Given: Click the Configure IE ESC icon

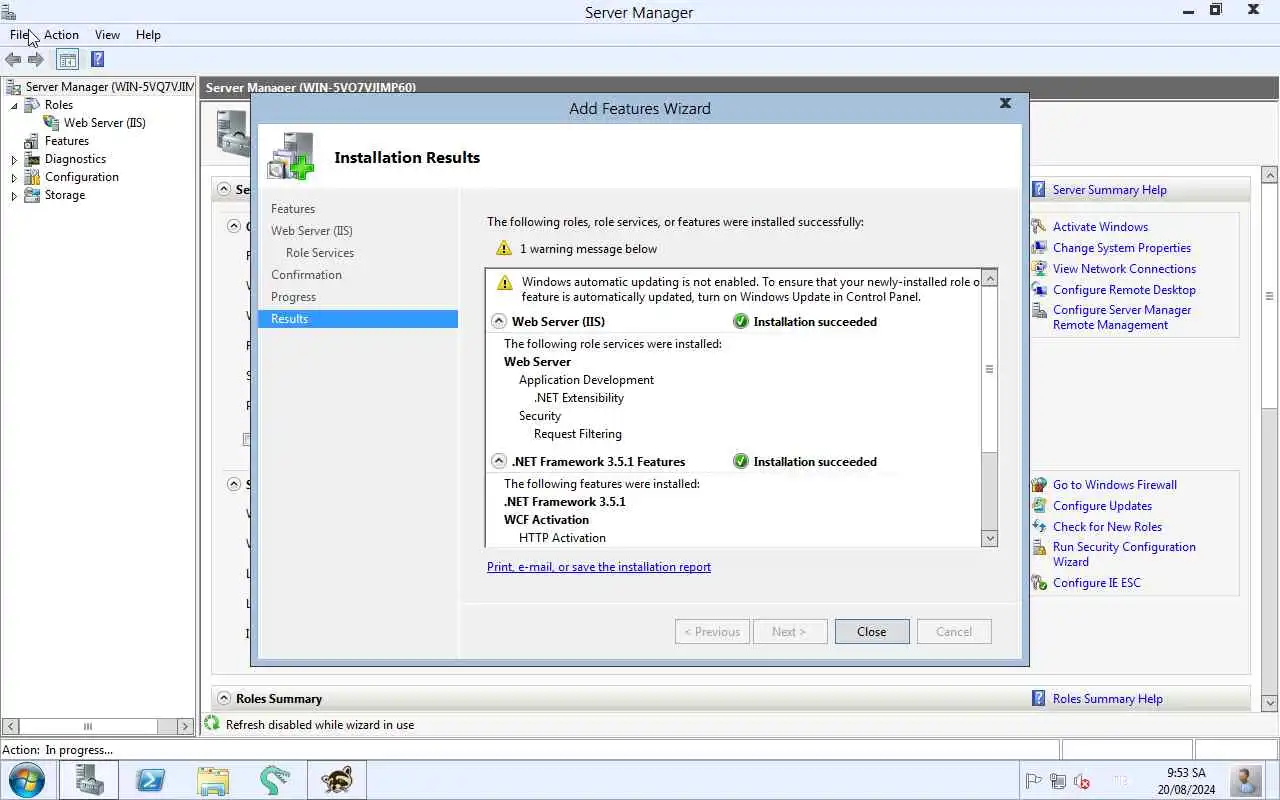Looking at the screenshot, I should [1039, 583].
